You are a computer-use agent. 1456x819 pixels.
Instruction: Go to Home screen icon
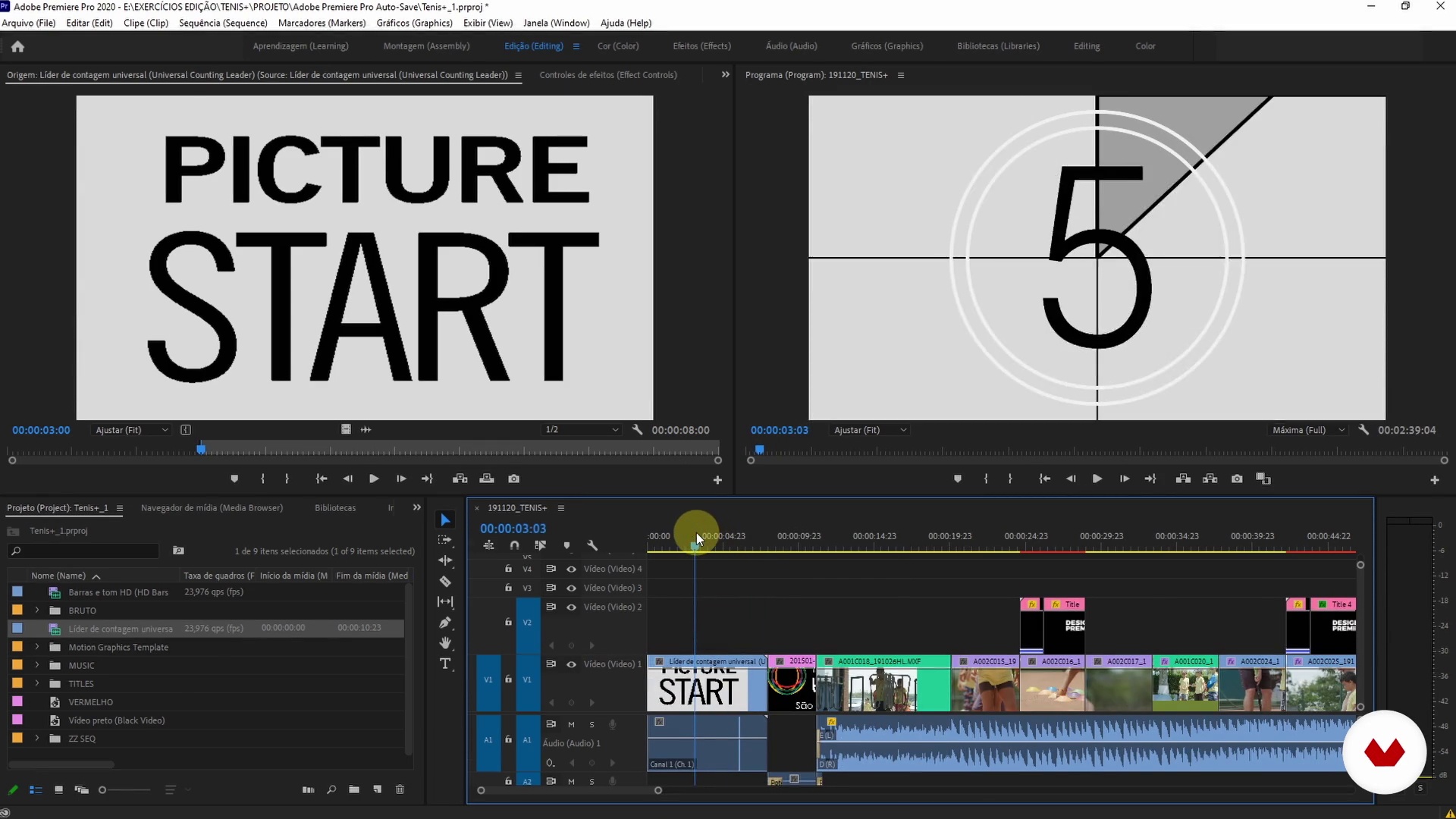pyautogui.click(x=17, y=46)
